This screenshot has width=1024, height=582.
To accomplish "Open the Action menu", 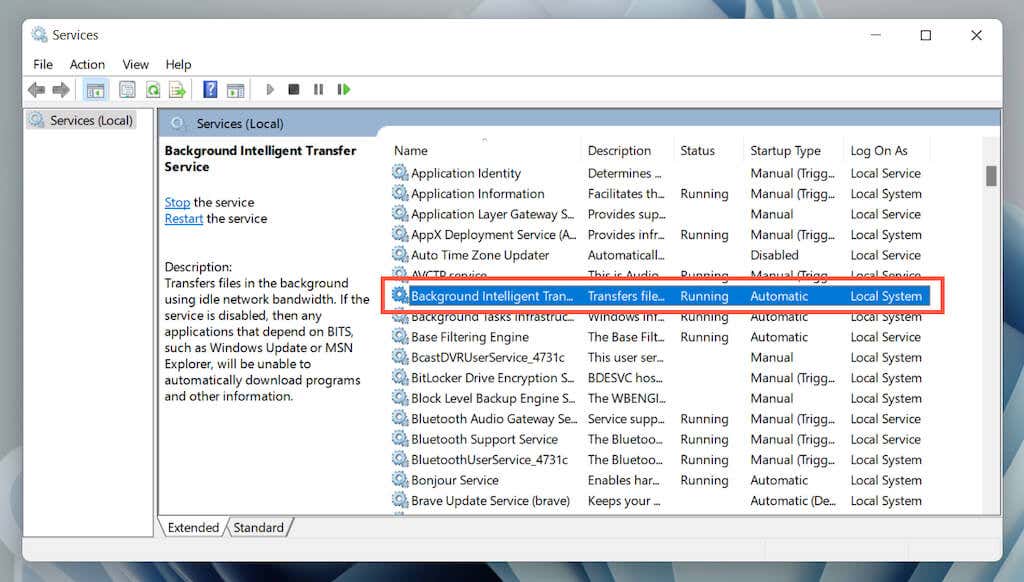I will click(88, 65).
